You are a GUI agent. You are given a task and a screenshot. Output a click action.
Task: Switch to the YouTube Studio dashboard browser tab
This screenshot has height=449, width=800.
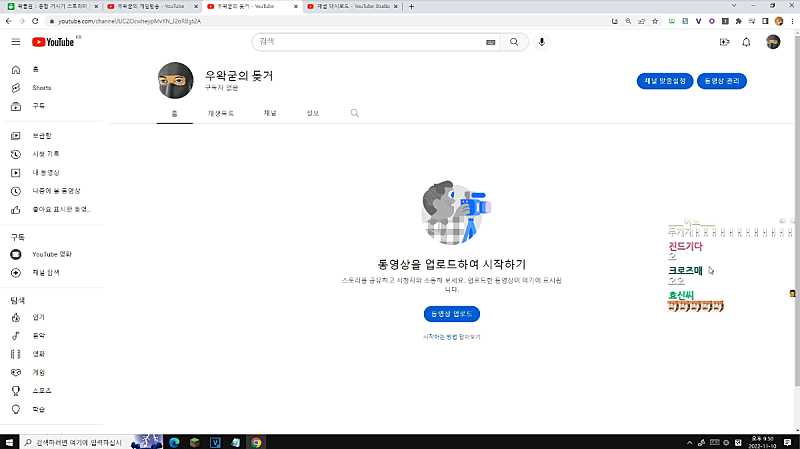click(352, 6)
